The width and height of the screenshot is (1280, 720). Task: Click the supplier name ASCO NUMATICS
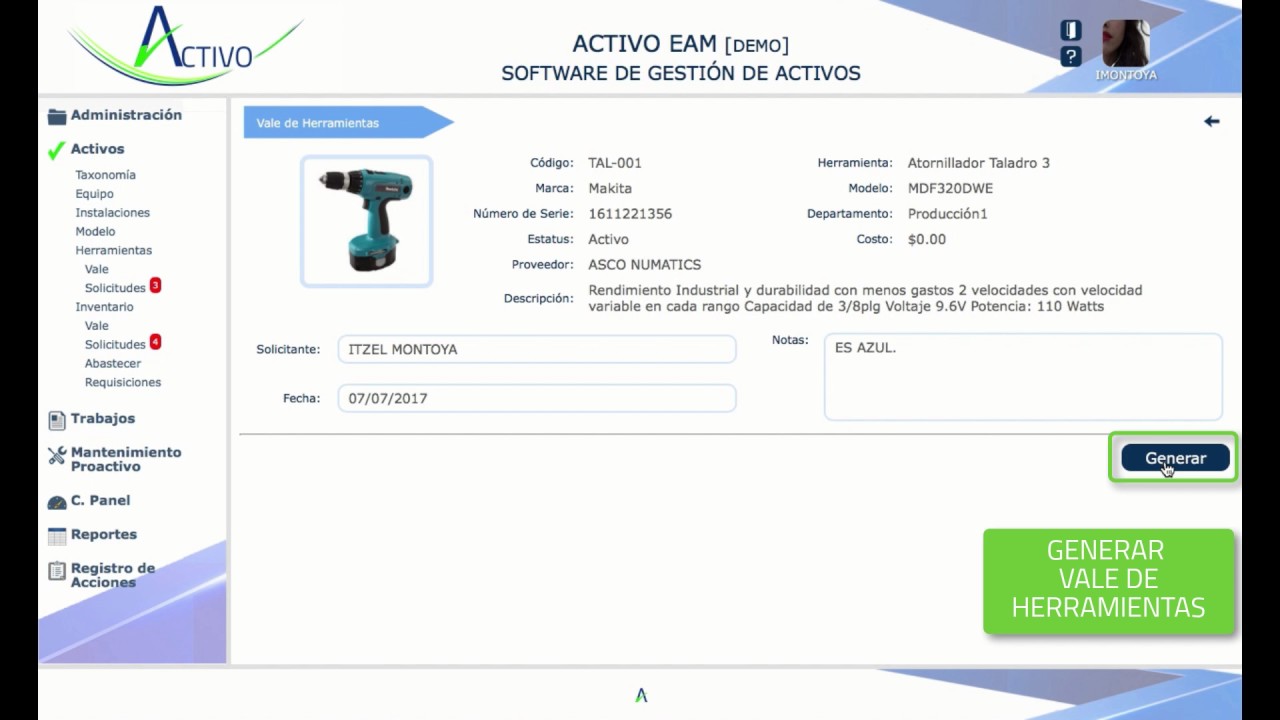[645, 265]
